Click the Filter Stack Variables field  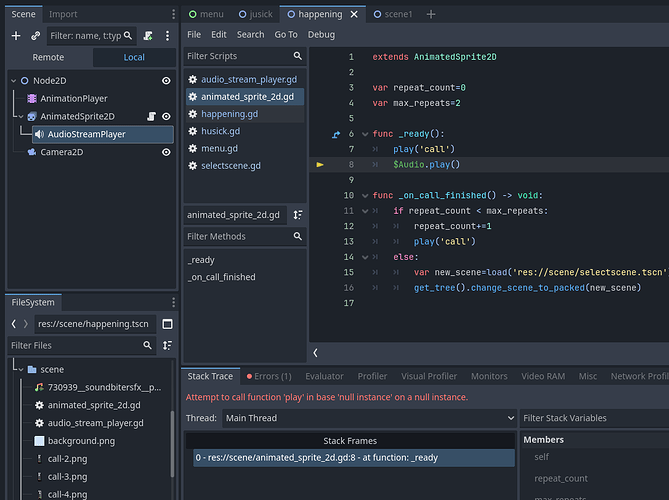594,418
